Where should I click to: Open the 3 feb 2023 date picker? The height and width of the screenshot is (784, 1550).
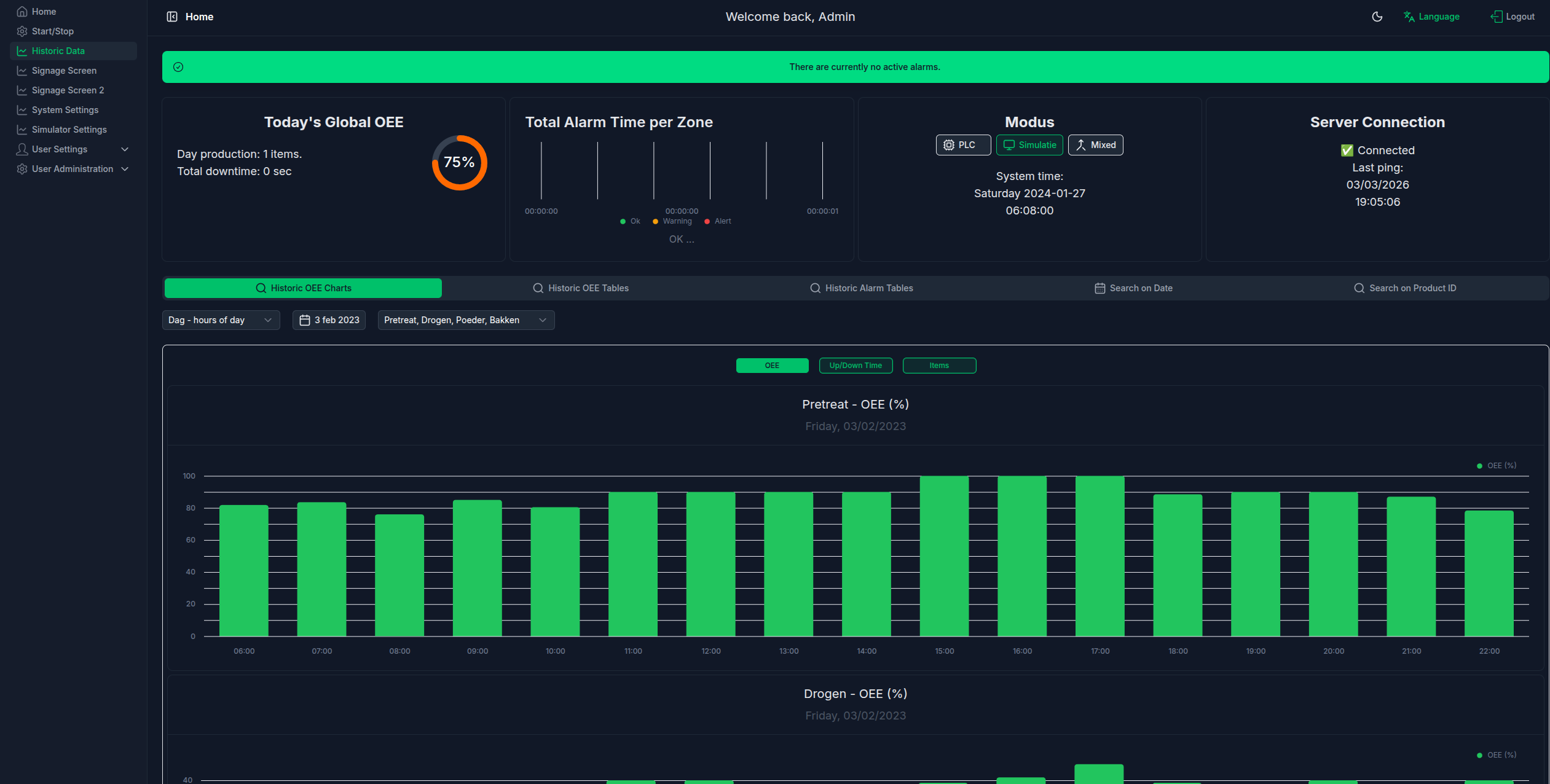coord(329,320)
